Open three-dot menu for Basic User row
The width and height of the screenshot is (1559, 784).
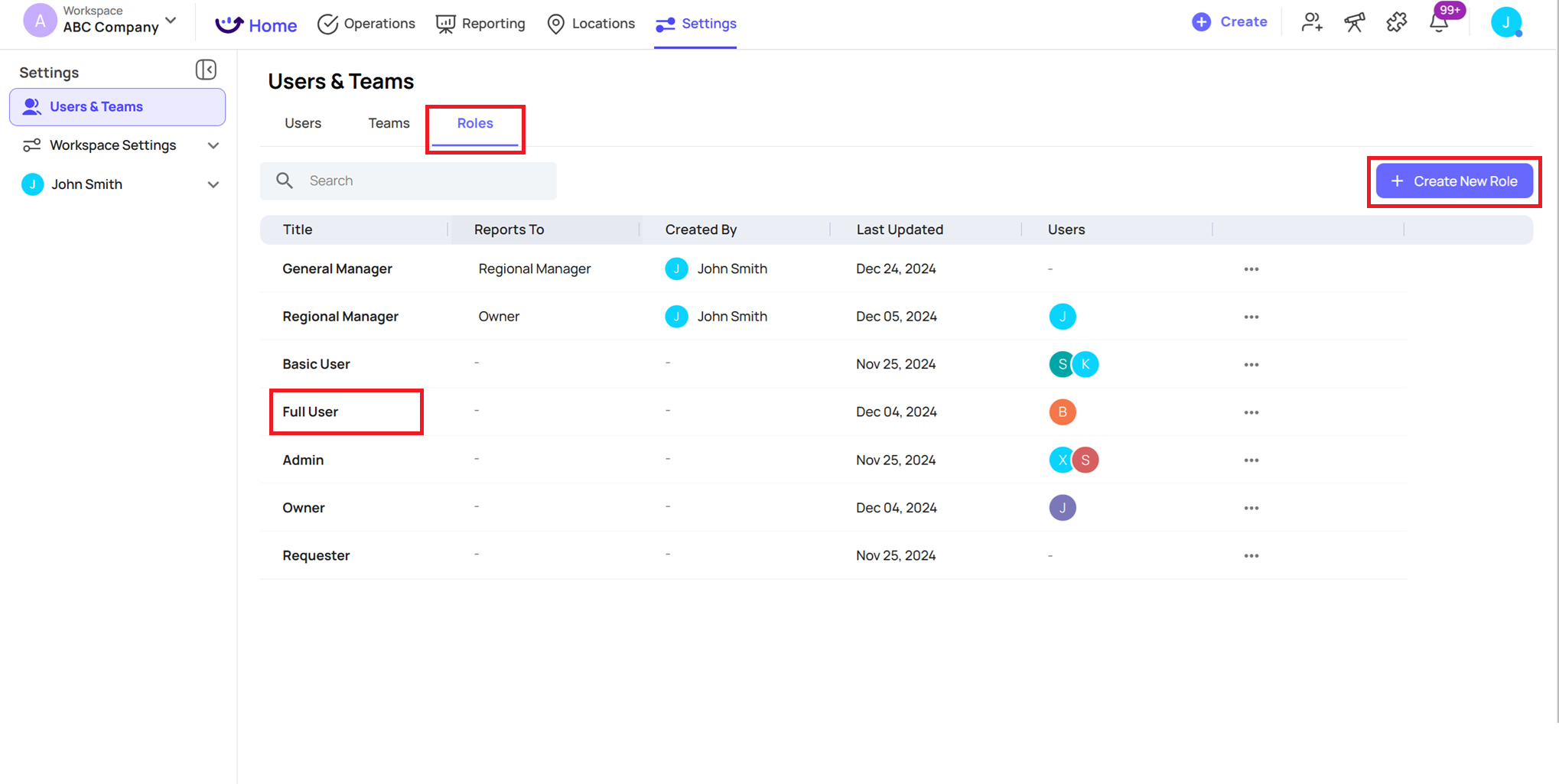(x=1251, y=365)
